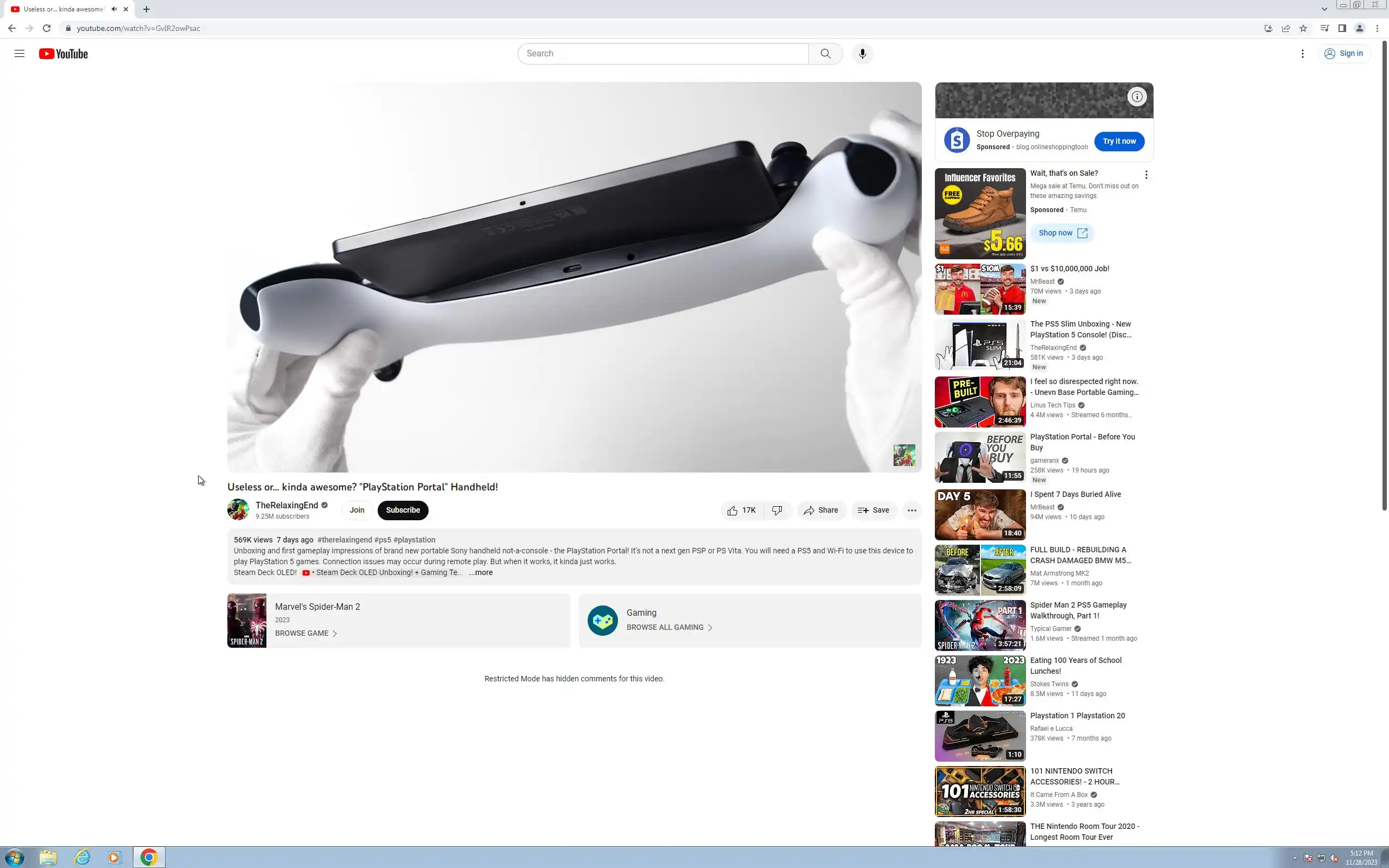
Task: Open the YouTube hamburger guide menu
Action: click(x=20, y=53)
